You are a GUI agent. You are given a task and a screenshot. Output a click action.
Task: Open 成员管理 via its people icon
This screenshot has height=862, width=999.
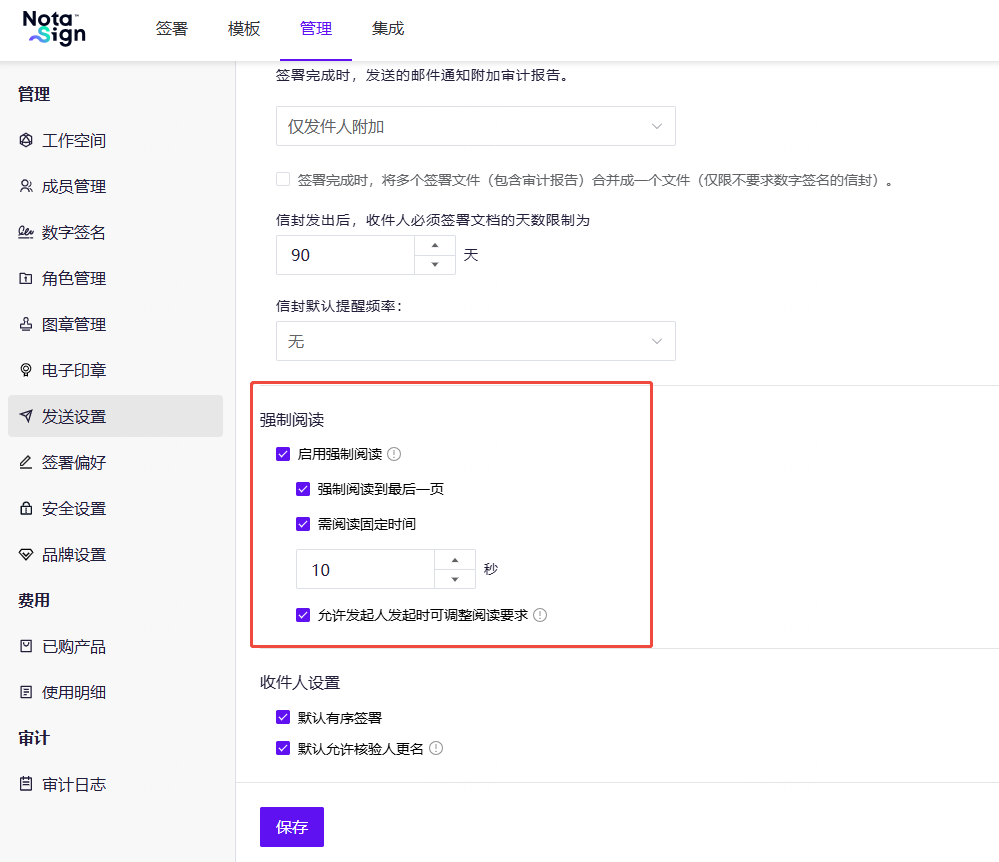coord(25,186)
